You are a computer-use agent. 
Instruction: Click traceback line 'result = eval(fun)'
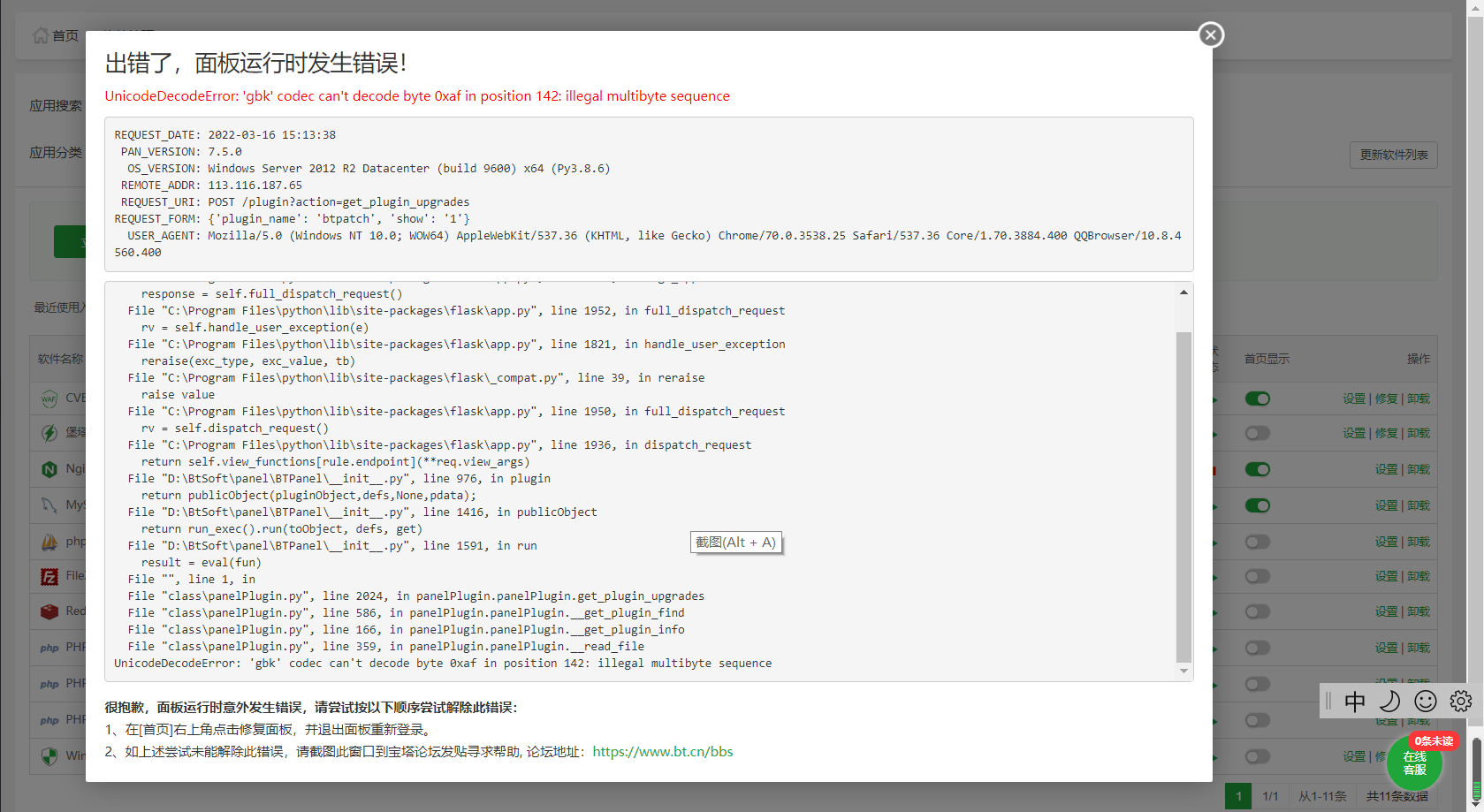tap(202, 563)
